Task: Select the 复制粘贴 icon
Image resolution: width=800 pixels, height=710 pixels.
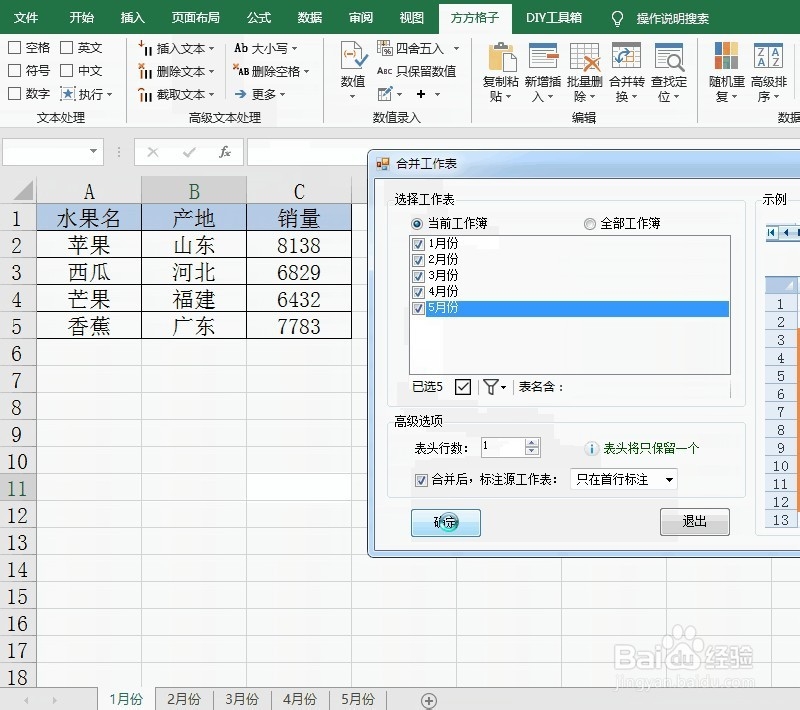Action: click(x=500, y=65)
